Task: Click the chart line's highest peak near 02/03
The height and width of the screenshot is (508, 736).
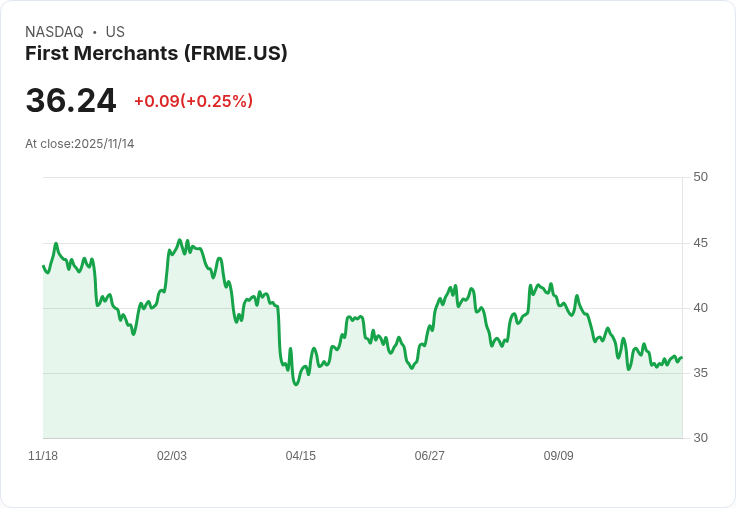Action: coord(180,240)
